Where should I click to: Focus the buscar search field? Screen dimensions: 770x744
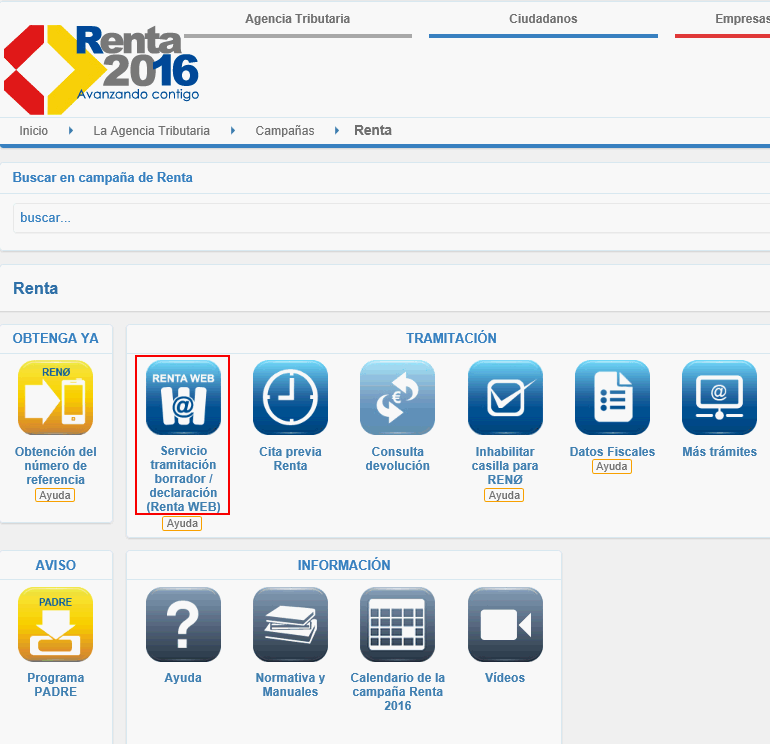click(x=391, y=218)
